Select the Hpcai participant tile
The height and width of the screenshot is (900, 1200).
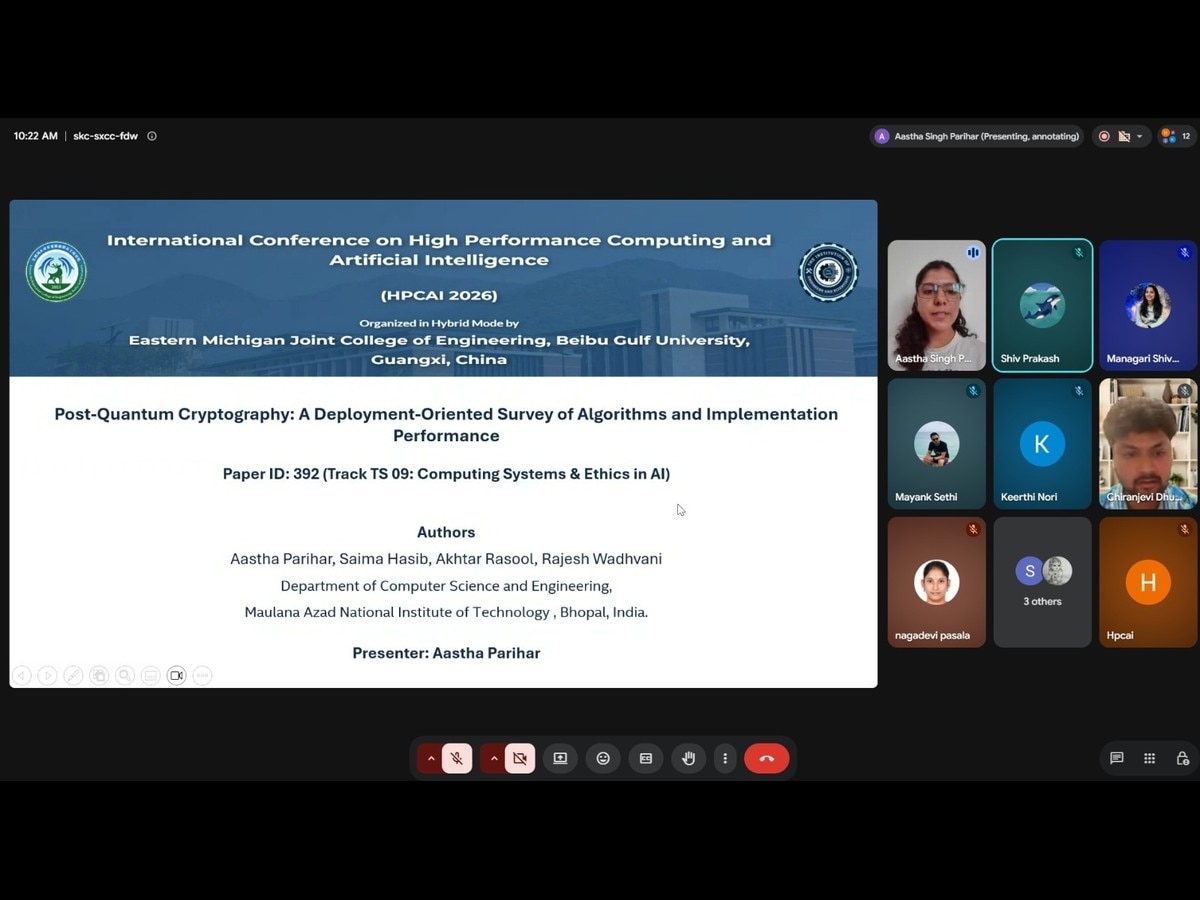point(1148,582)
